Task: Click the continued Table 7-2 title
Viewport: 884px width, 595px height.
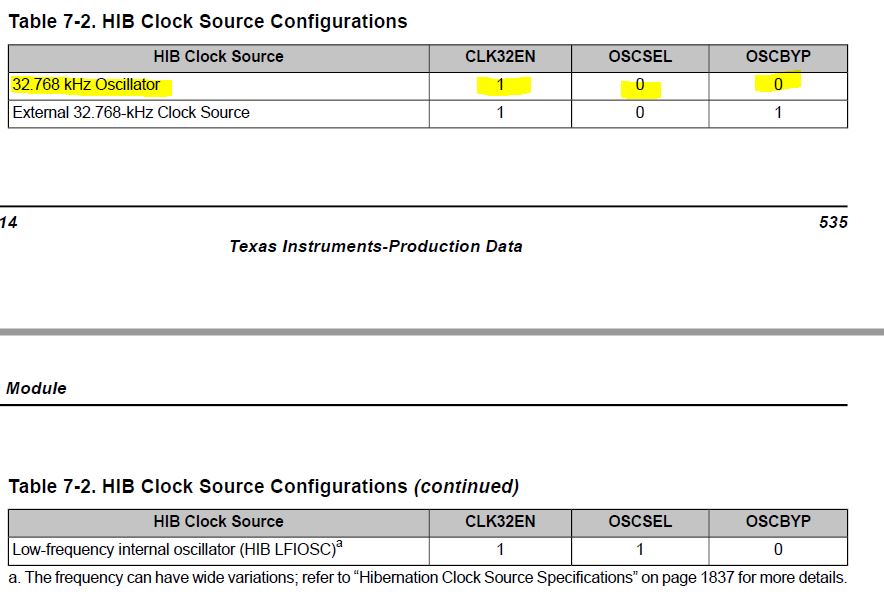Action: [x=264, y=487]
